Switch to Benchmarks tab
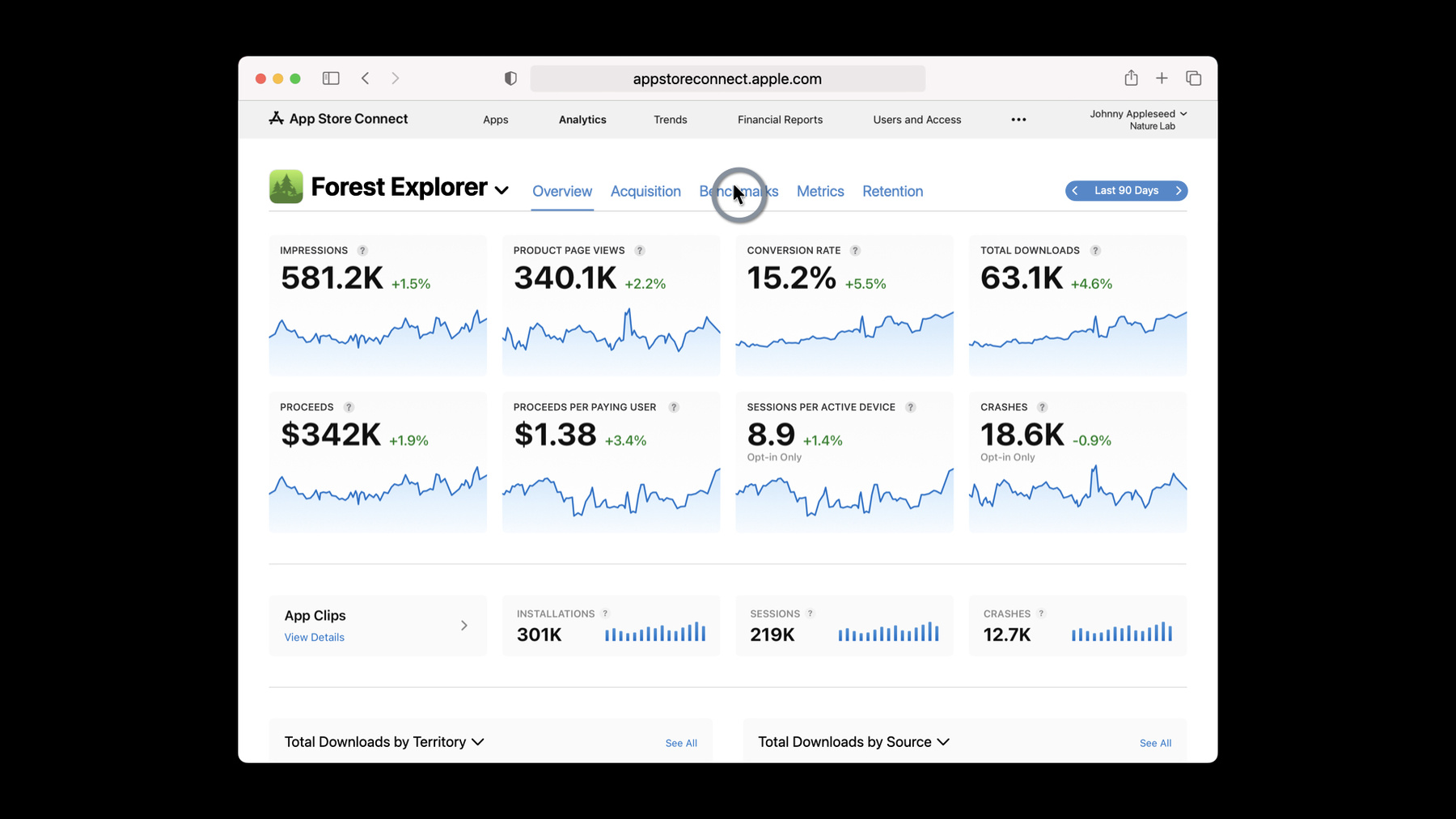This screenshot has height=819, width=1456. [739, 192]
